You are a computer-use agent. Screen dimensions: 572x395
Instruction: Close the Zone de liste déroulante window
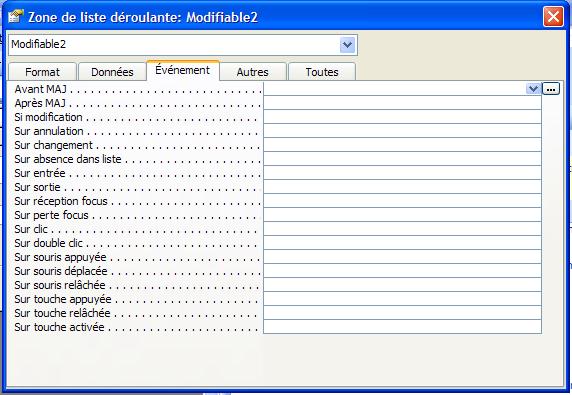point(553,16)
